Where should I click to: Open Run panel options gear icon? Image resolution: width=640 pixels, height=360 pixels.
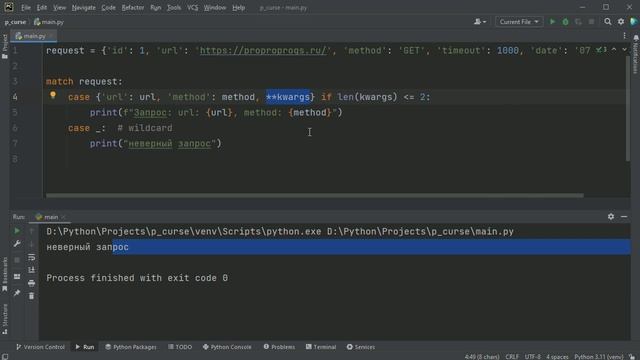coord(611,216)
